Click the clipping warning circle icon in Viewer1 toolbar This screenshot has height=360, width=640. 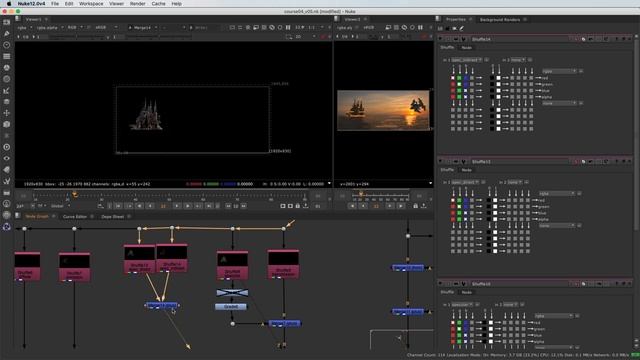click(x=280, y=27)
